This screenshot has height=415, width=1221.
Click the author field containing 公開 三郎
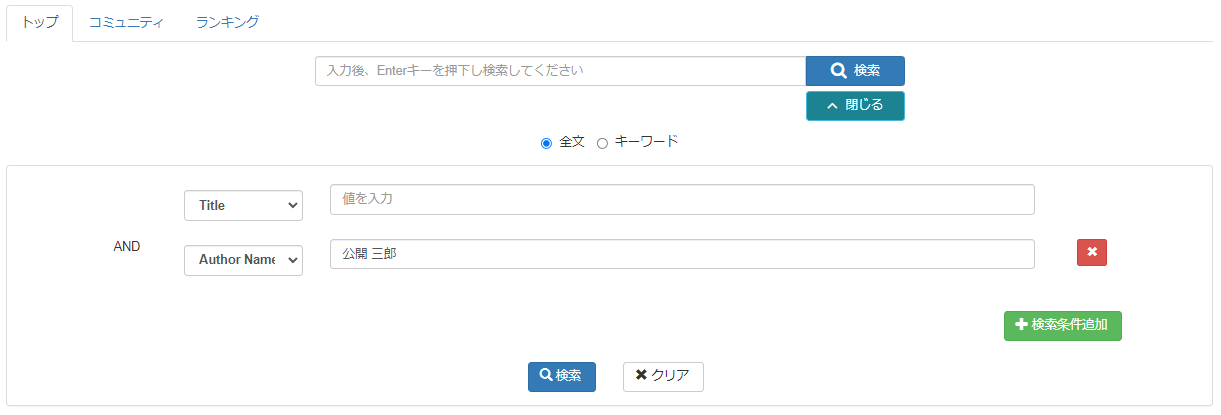(x=682, y=254)
